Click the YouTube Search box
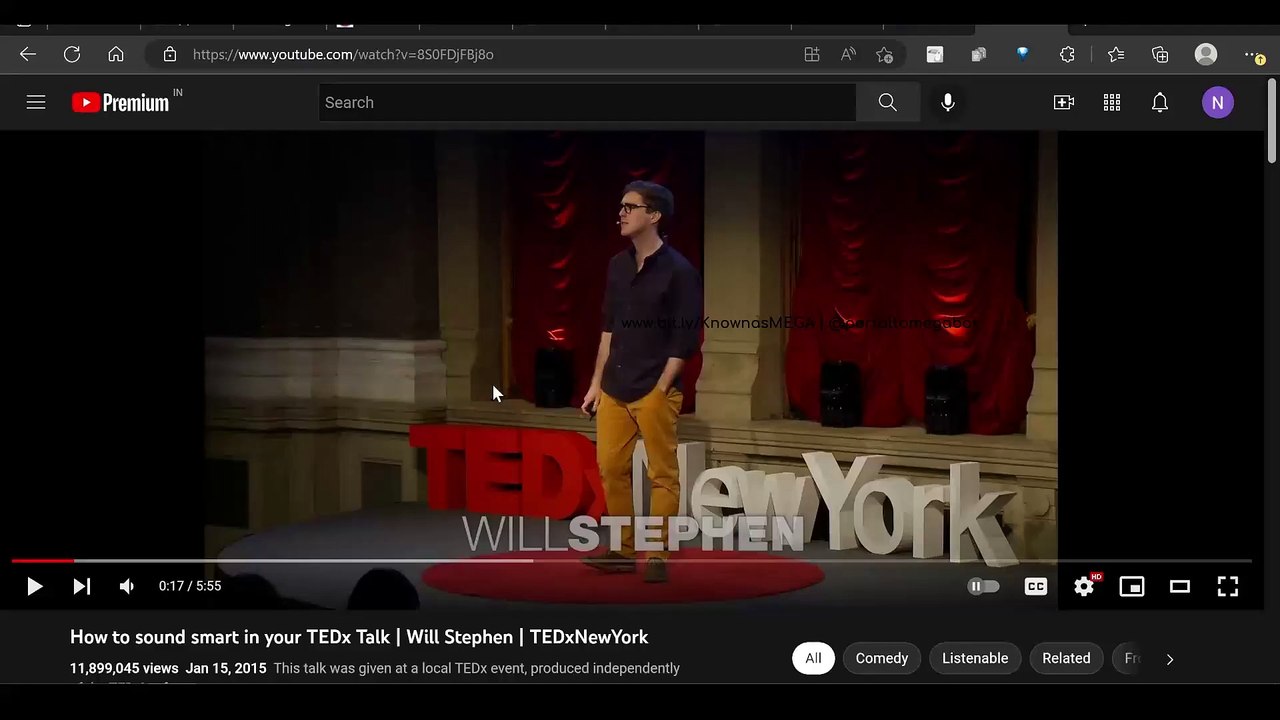The image size is (1280, 720). (x=587, y=102)
